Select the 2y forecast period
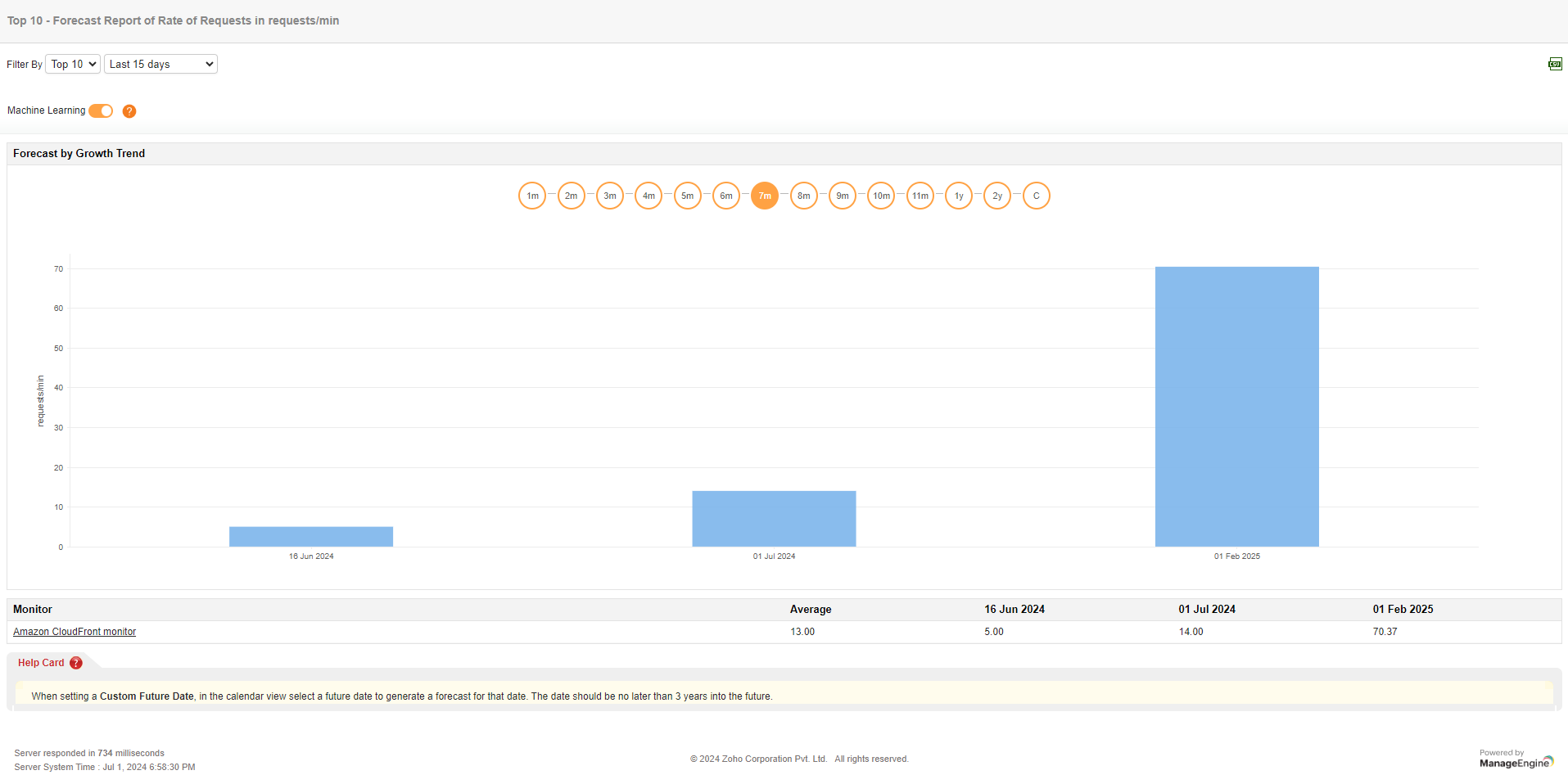Viewport: 1568px width, 784px height. pos(996,196)
